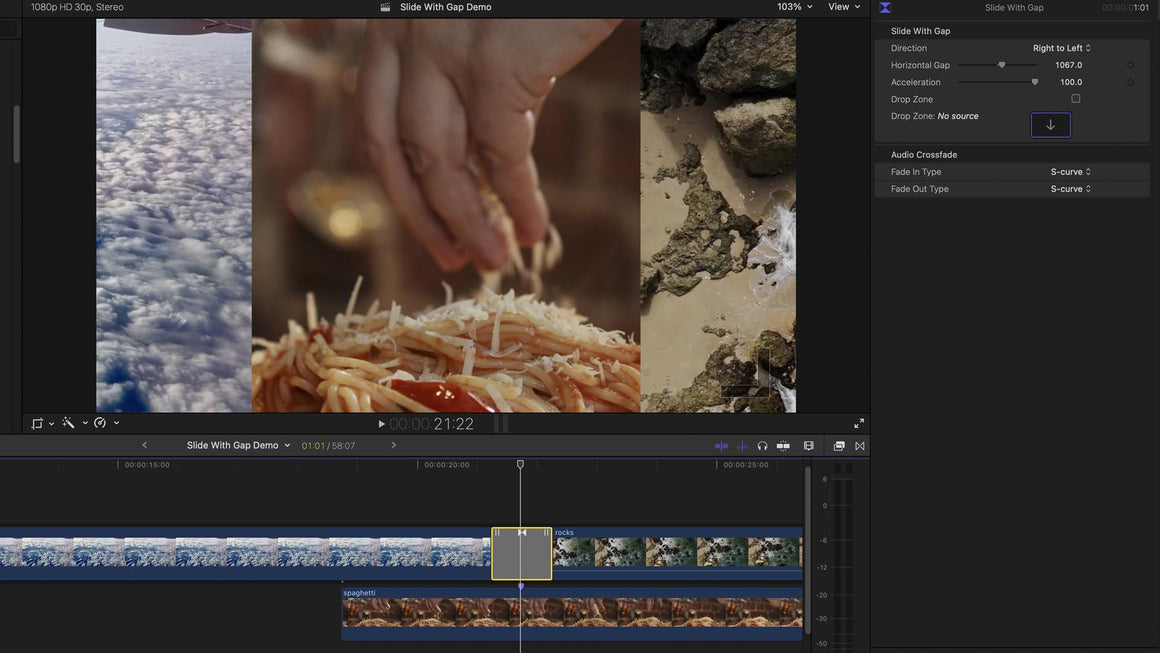Toggle snapping in the timeline
This screenshot has width=1160, height=653.
tap(783, 446)
